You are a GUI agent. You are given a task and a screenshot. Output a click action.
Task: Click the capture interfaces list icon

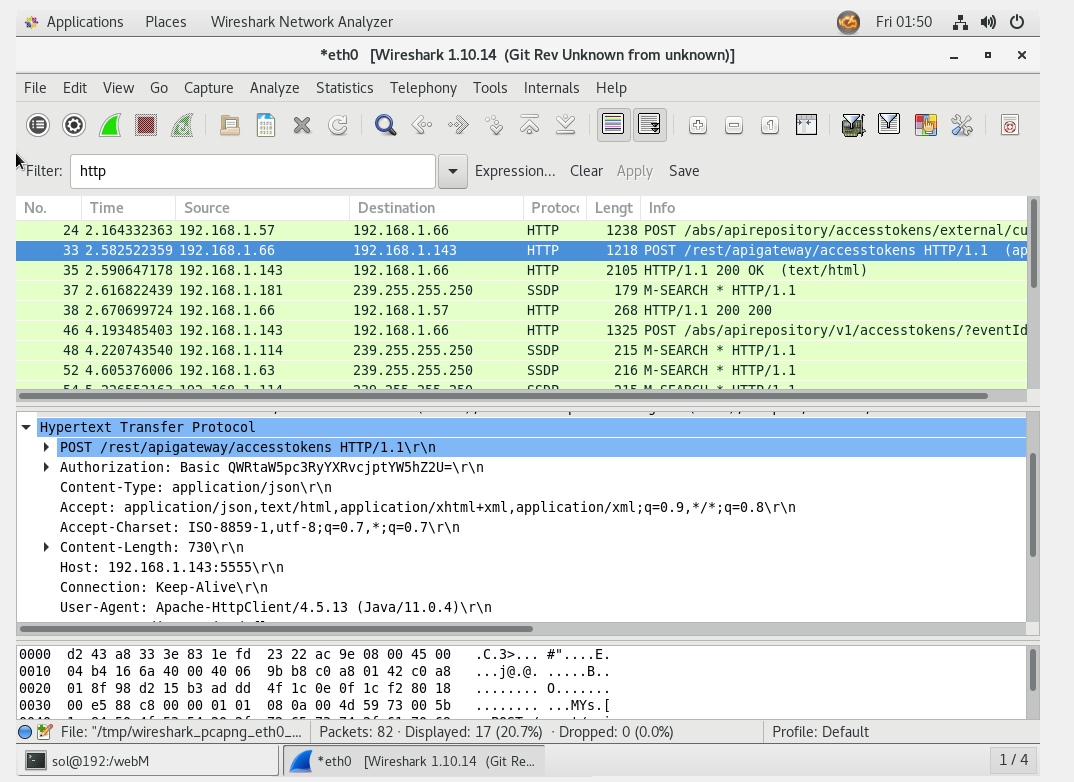click(x=38, y=125)
